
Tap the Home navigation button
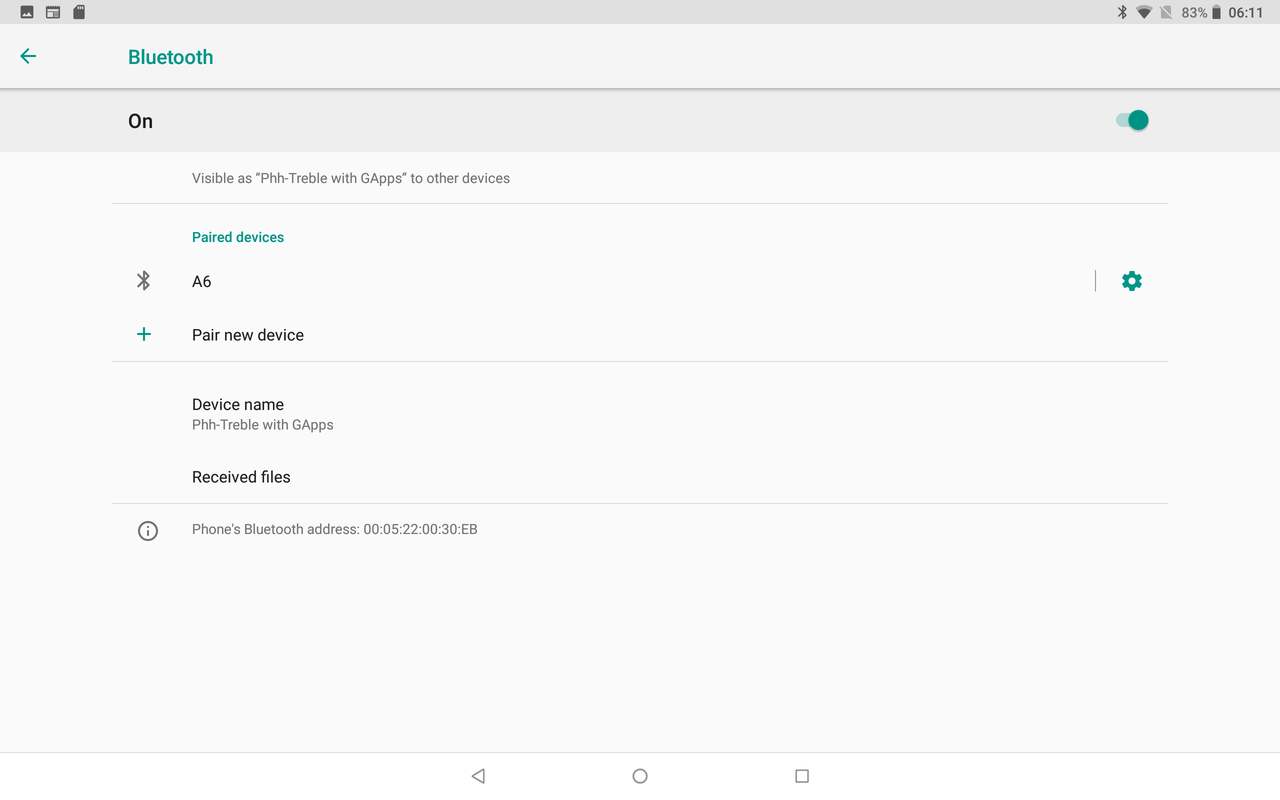[639, 775]
